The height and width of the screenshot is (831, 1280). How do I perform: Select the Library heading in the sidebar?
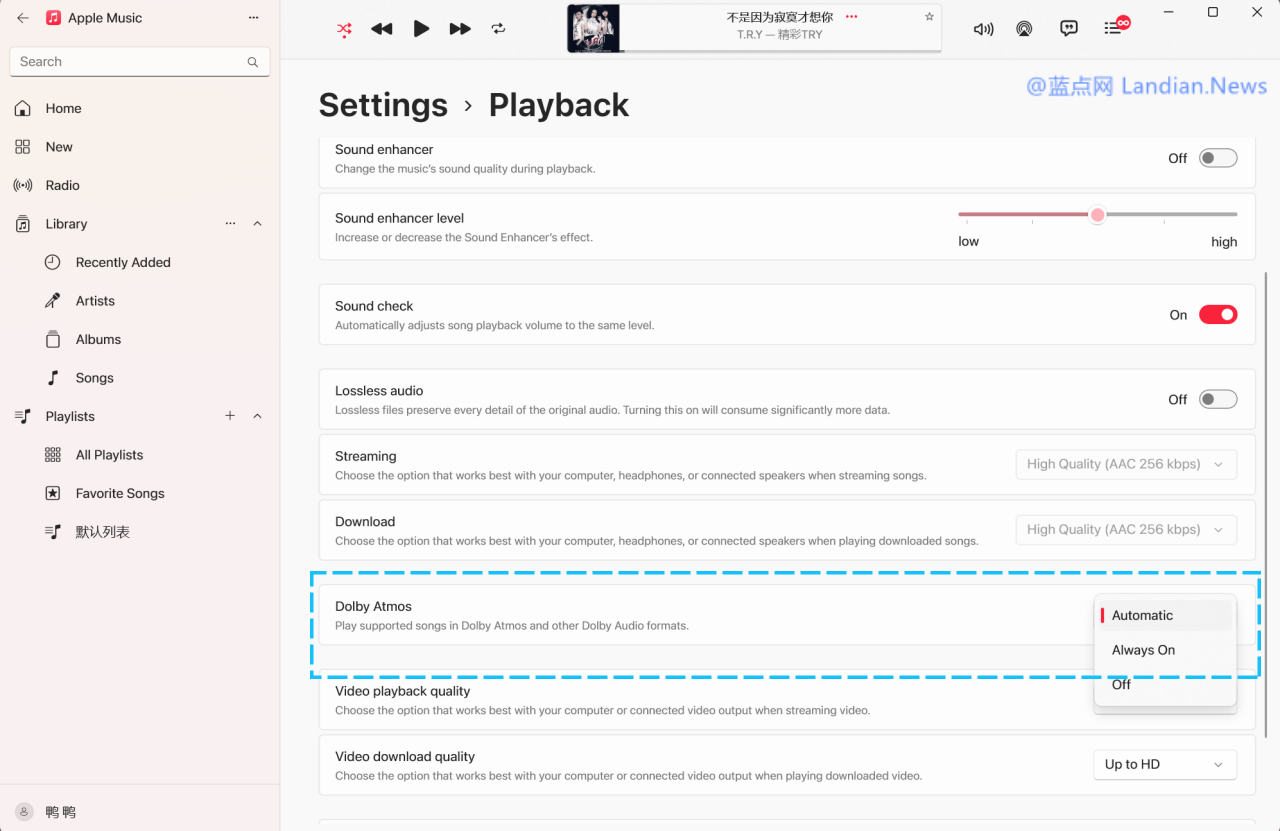click(x=66, y=224)
